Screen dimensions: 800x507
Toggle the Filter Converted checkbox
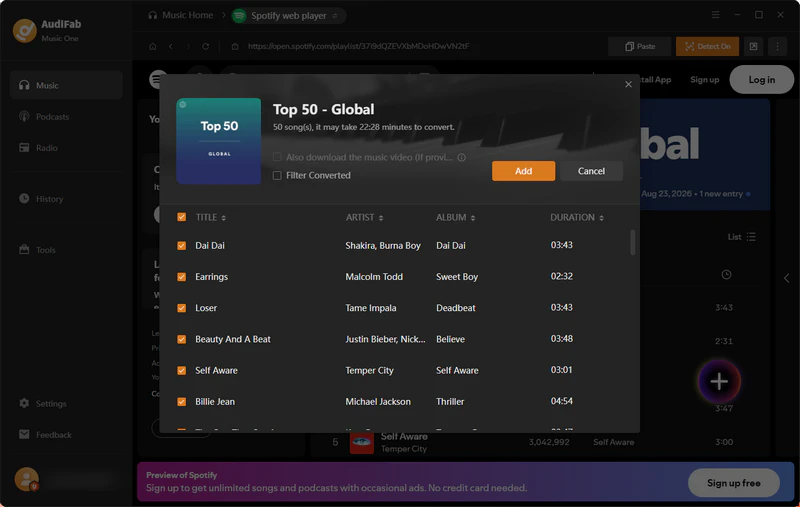tap(277, 175)
